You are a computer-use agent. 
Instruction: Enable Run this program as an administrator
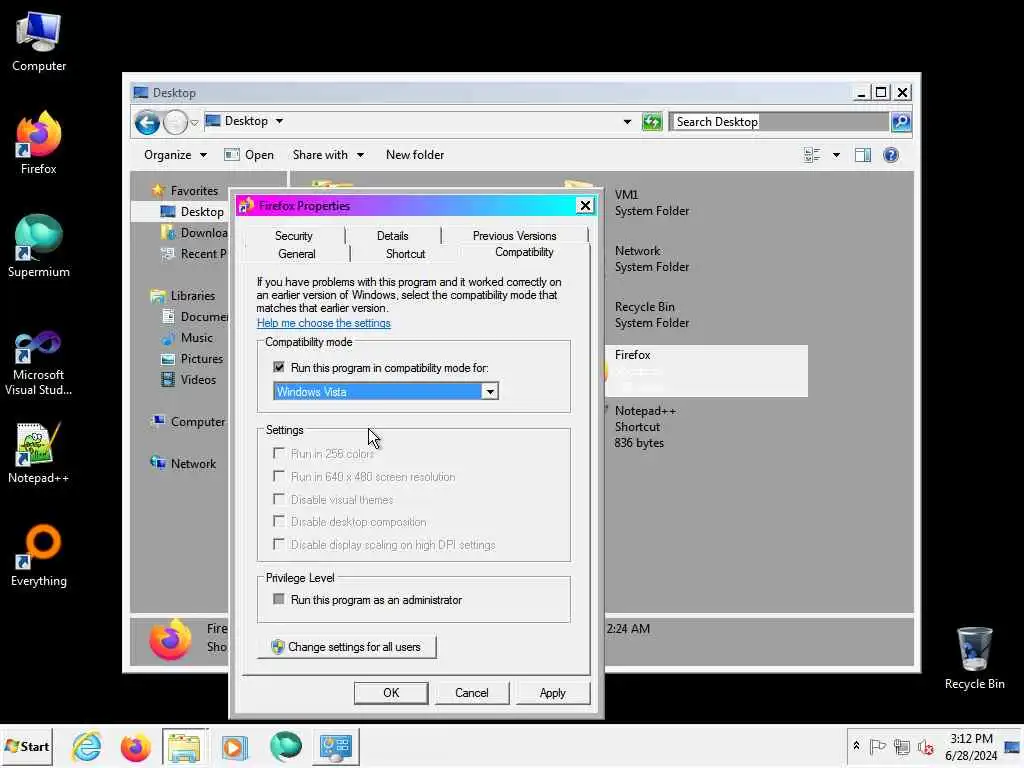tap(279, 599)
